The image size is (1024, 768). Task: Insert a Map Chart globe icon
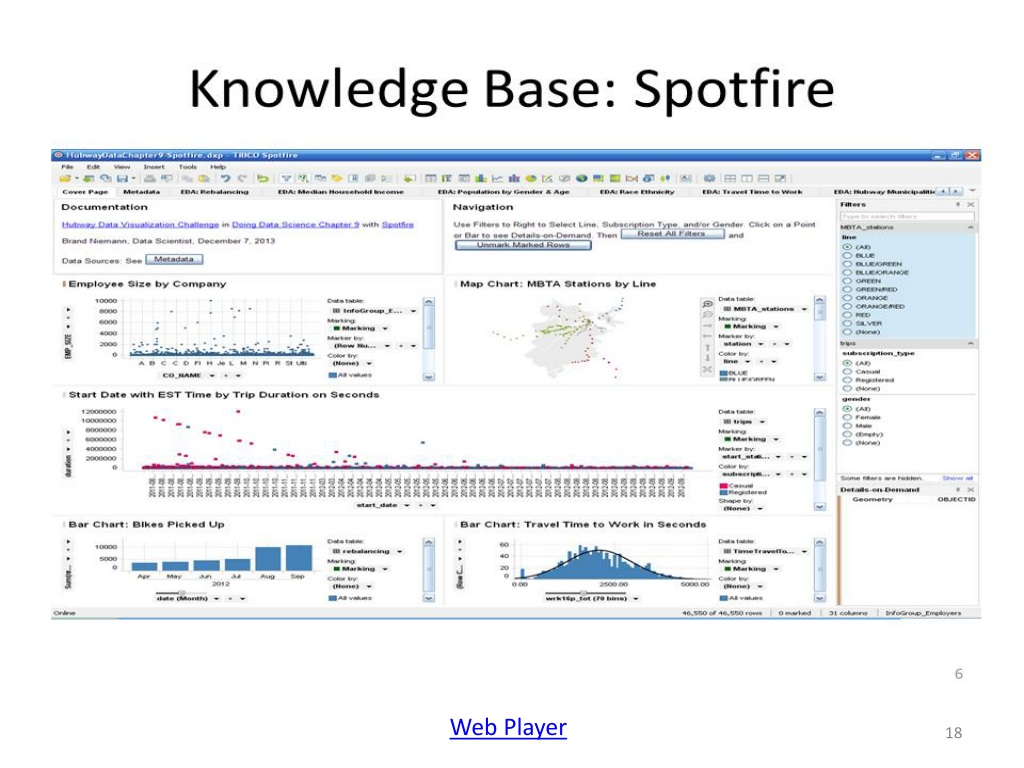coord(581,178)
